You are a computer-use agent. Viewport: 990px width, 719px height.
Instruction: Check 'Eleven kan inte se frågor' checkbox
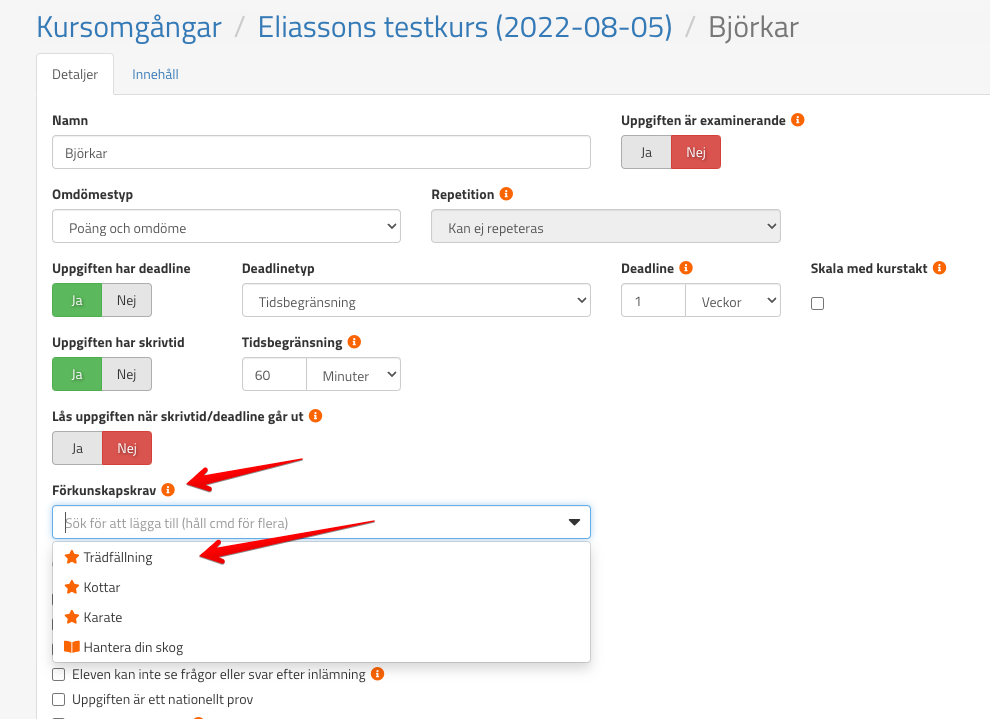pos(59,675)
